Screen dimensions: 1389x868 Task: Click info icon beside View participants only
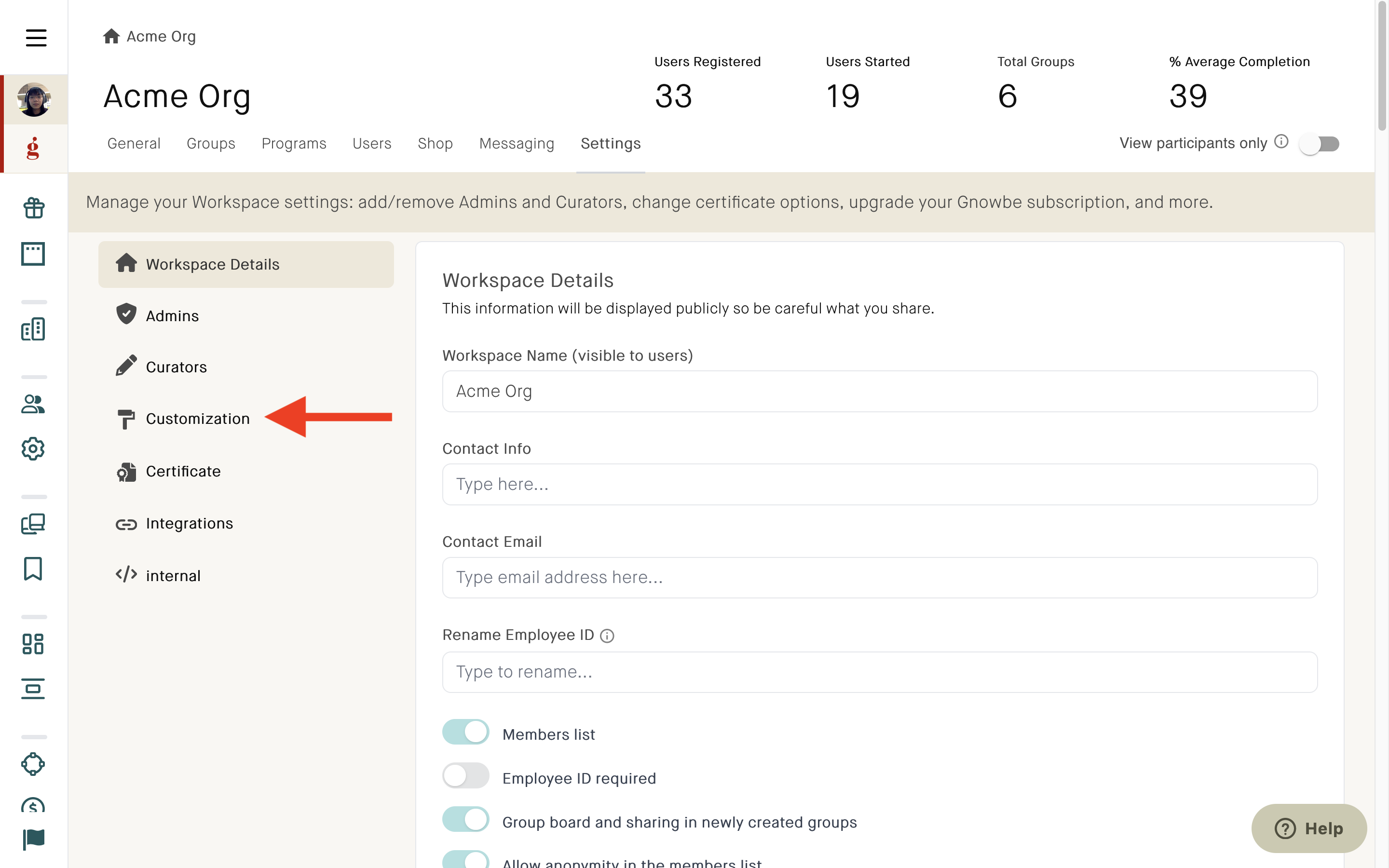(1281, 142)
